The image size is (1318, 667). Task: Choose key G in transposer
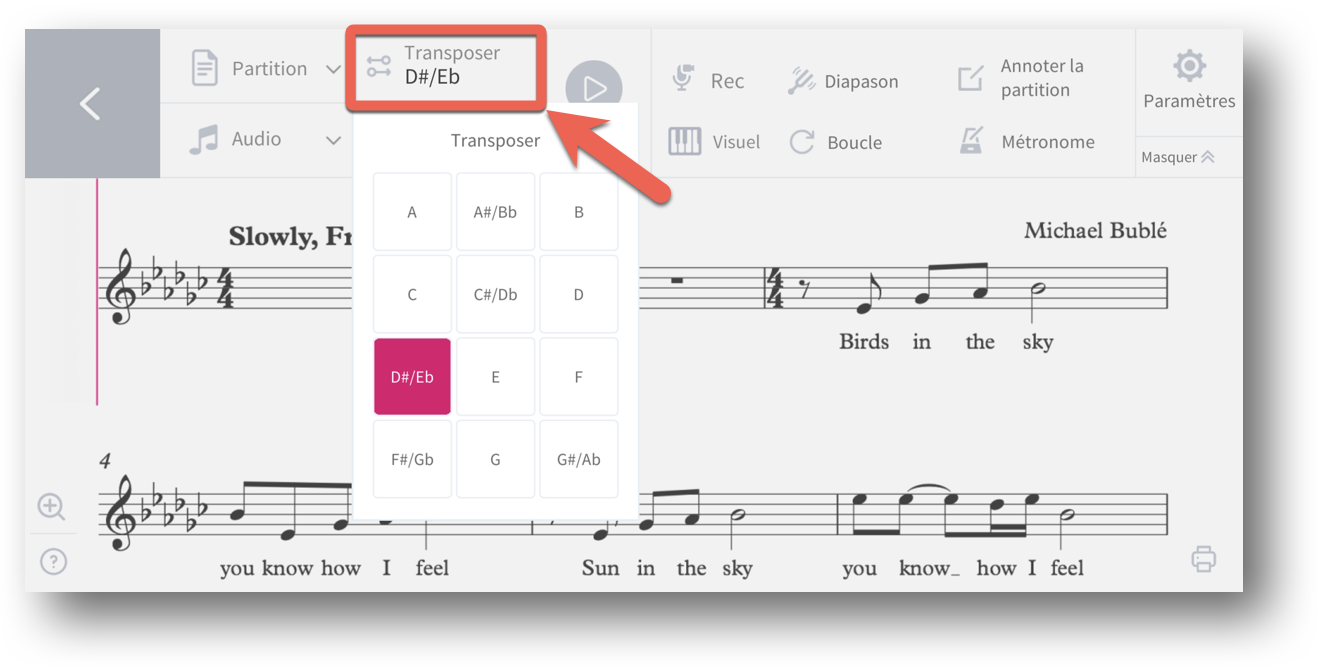click(496, 460)
